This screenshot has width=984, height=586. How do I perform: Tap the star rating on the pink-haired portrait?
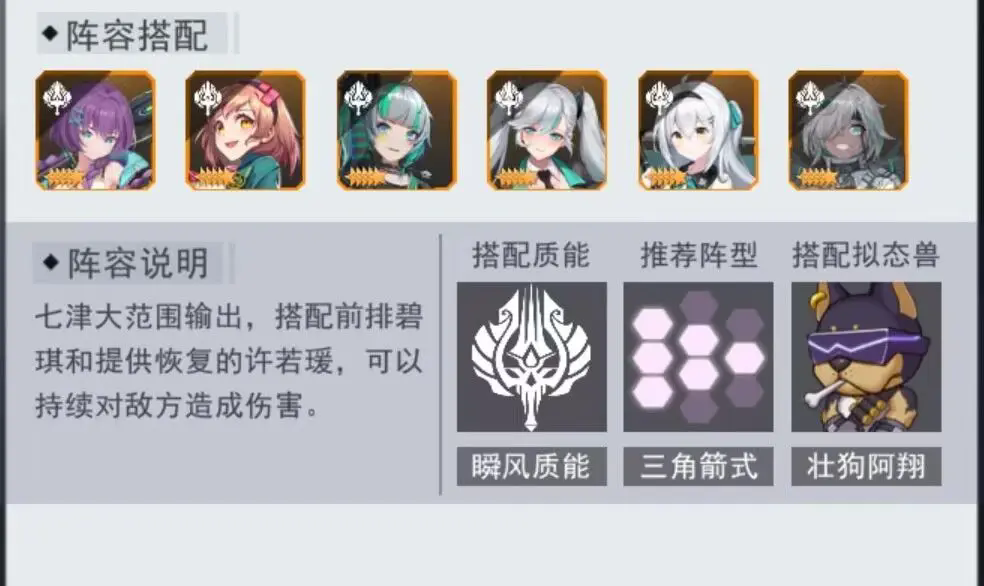pyautogui.click(x=213, y=178)
